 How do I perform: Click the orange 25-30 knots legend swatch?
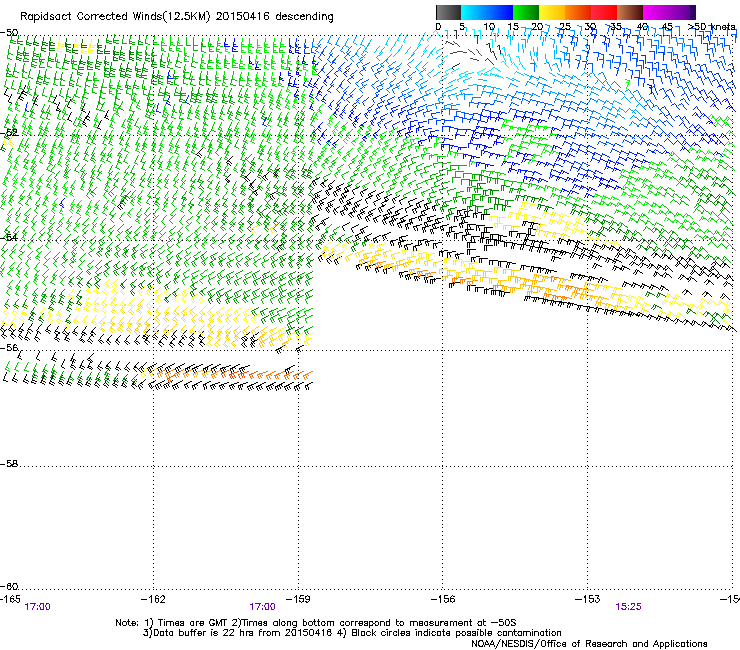(x=578, y=12)
